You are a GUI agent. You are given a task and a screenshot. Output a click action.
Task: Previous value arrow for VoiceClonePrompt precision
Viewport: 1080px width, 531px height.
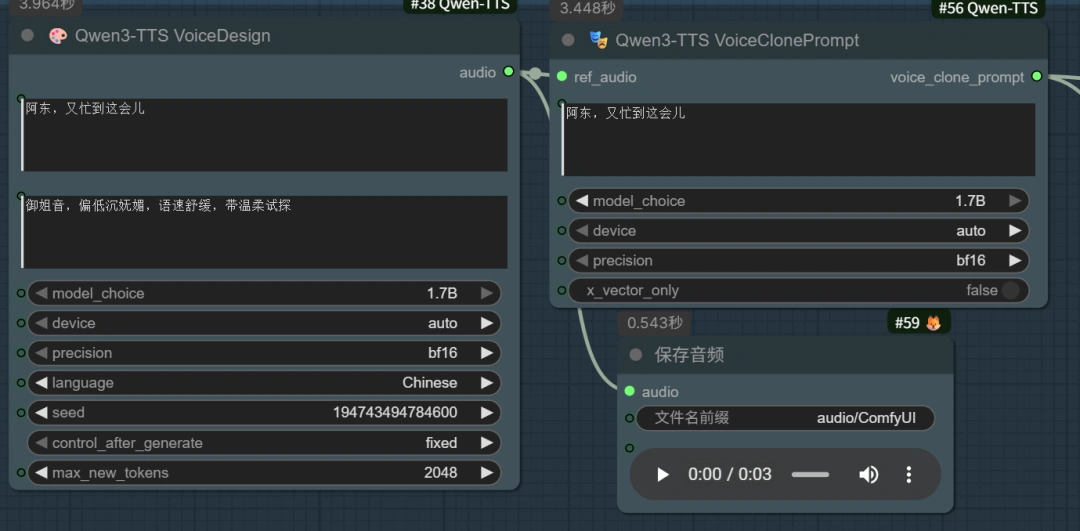pyautogui.click(x=582, y=260)
